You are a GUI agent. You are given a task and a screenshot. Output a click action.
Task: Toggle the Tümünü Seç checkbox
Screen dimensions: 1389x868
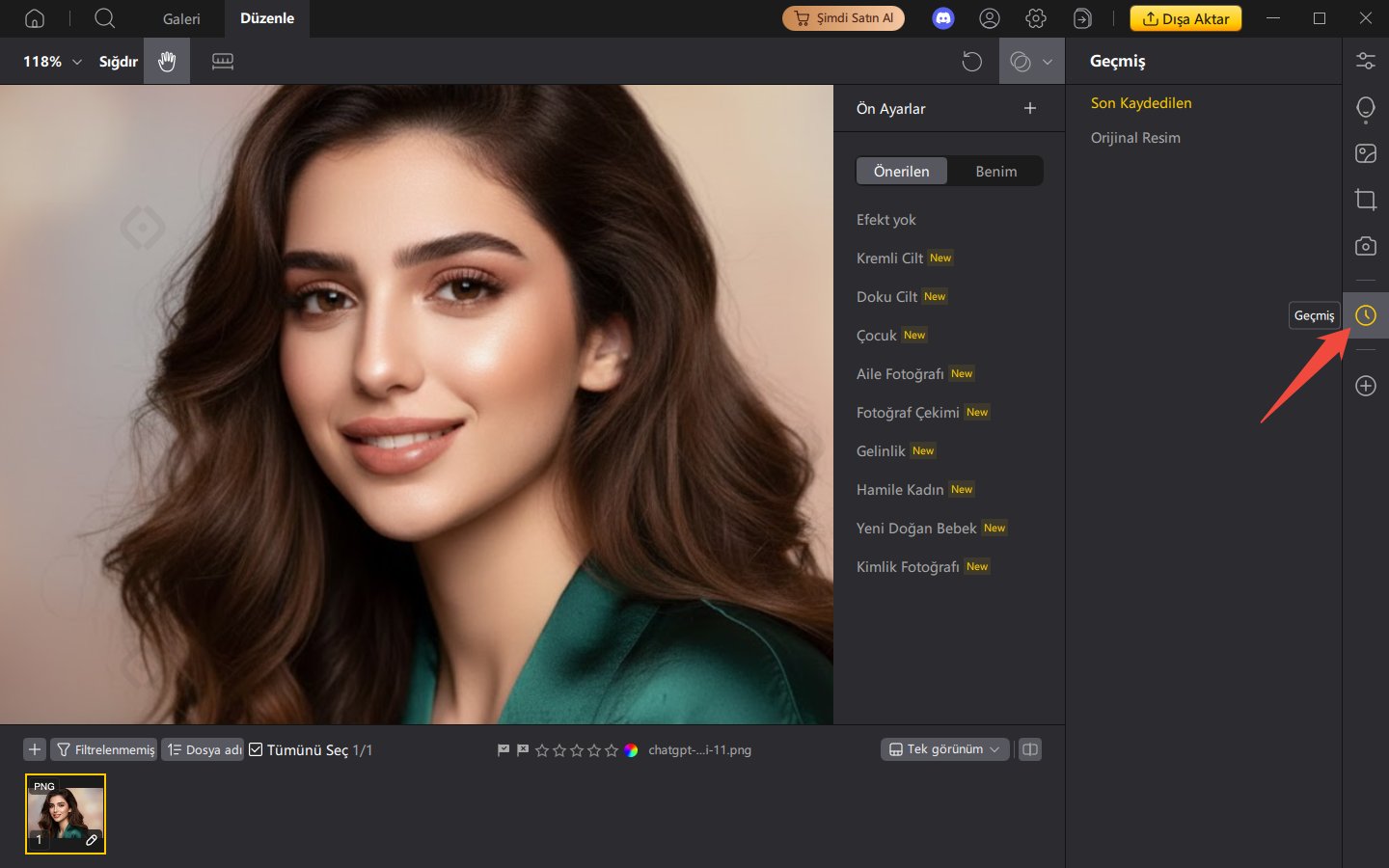point(256,749)
